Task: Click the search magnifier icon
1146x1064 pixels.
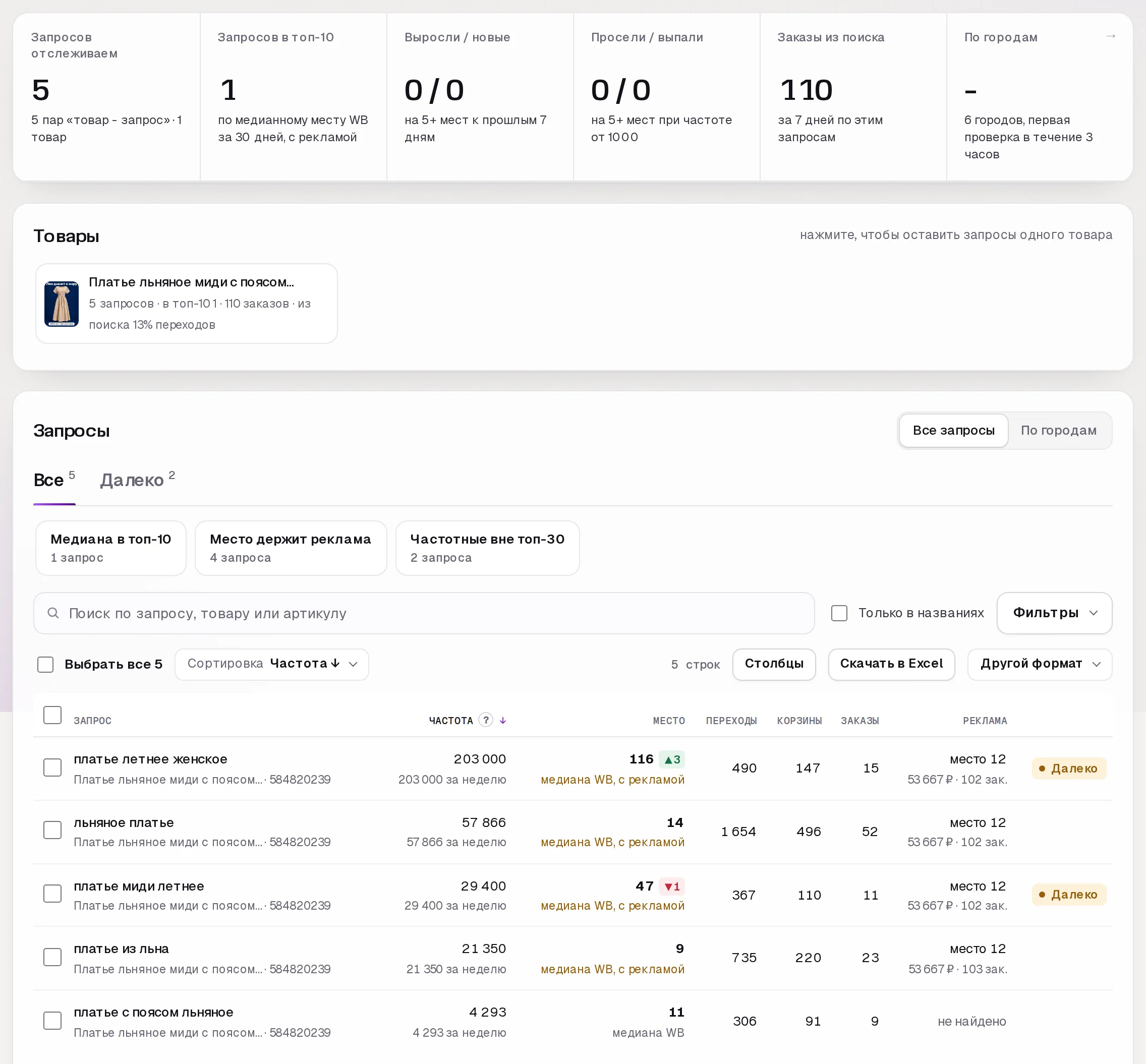Action: click(53, 613)
